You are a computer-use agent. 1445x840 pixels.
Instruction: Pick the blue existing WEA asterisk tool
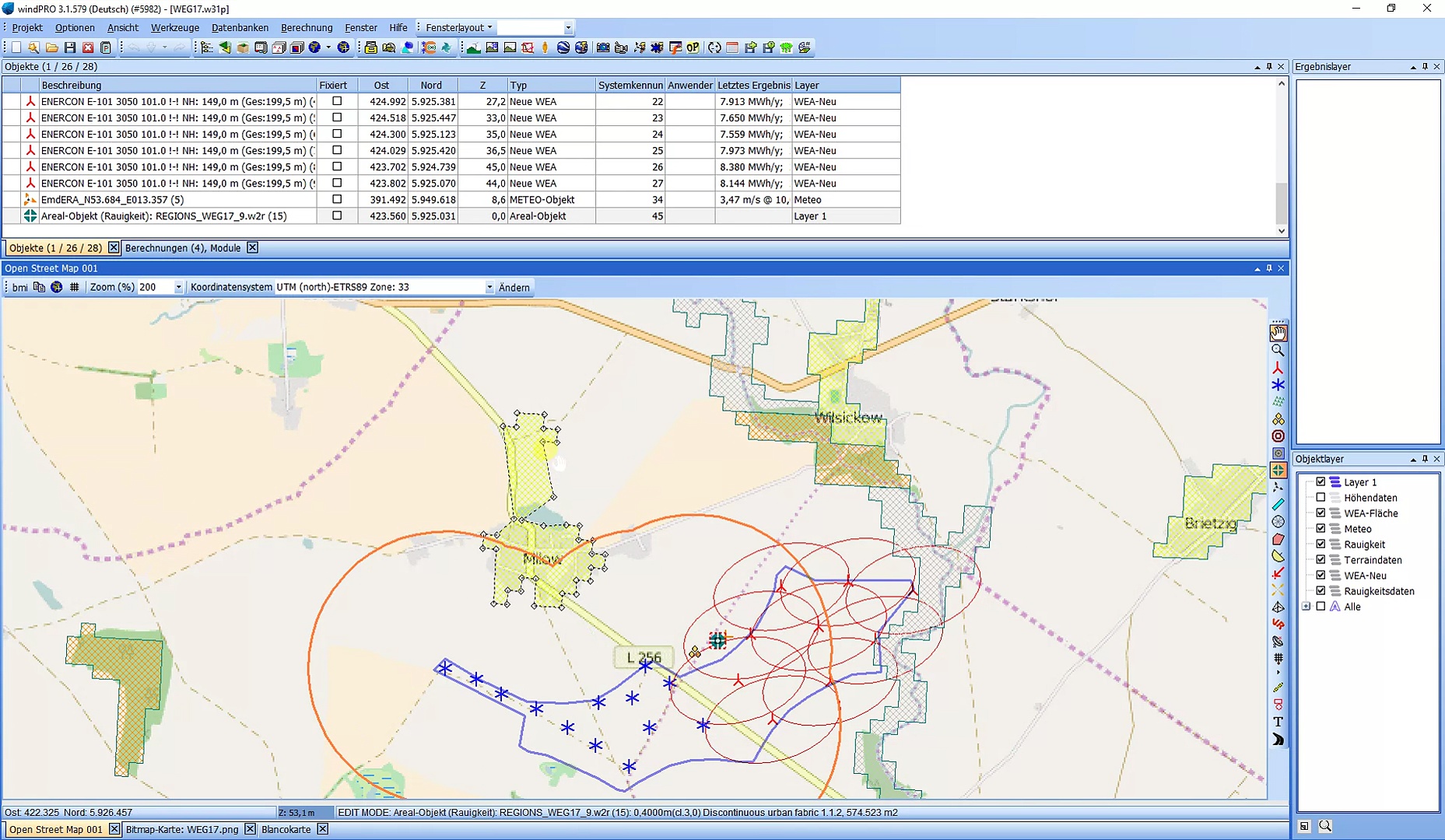(x=1278, y=385)
